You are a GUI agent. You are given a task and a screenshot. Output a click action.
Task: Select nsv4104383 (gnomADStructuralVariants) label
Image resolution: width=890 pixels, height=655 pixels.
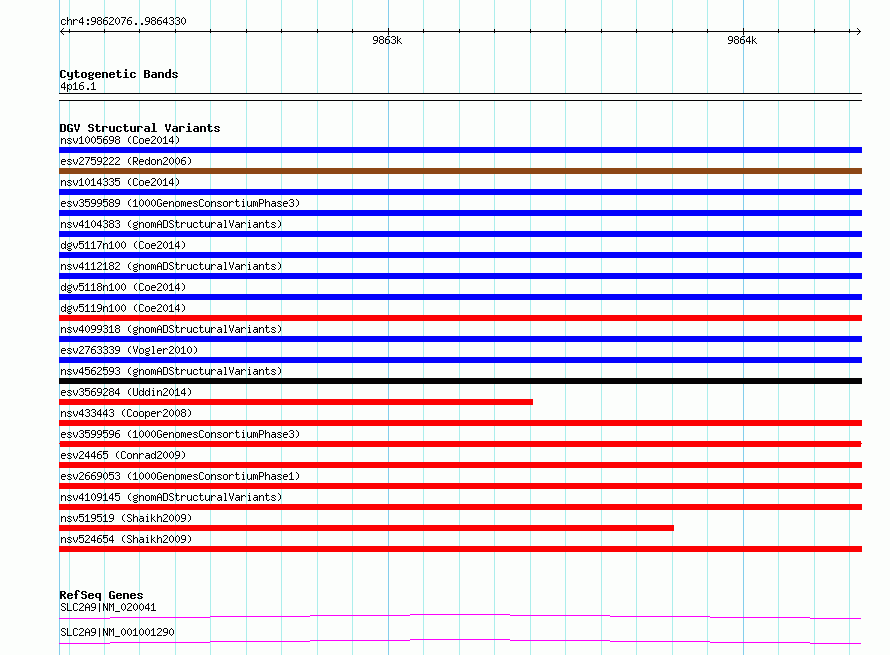point(171,224)
